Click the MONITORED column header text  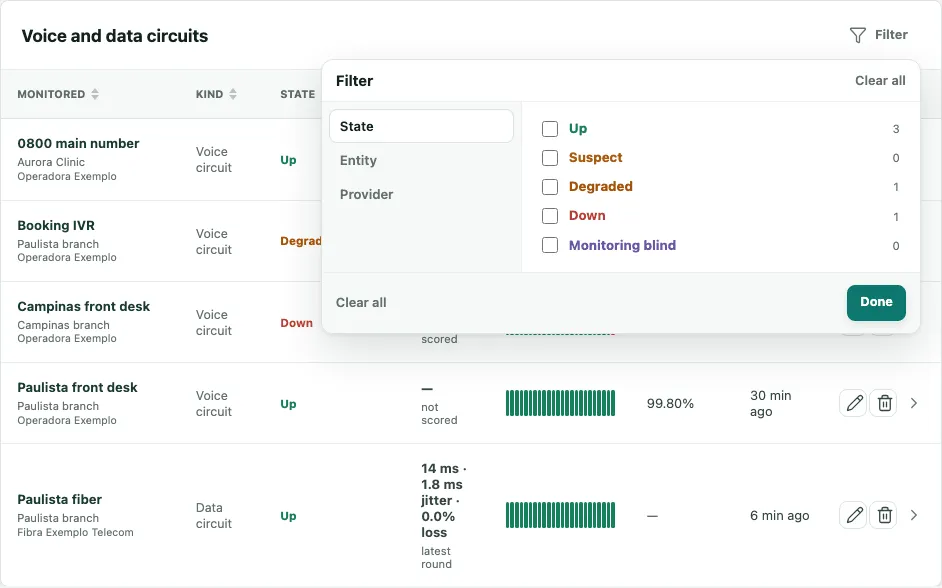click(x=51, y=94)
